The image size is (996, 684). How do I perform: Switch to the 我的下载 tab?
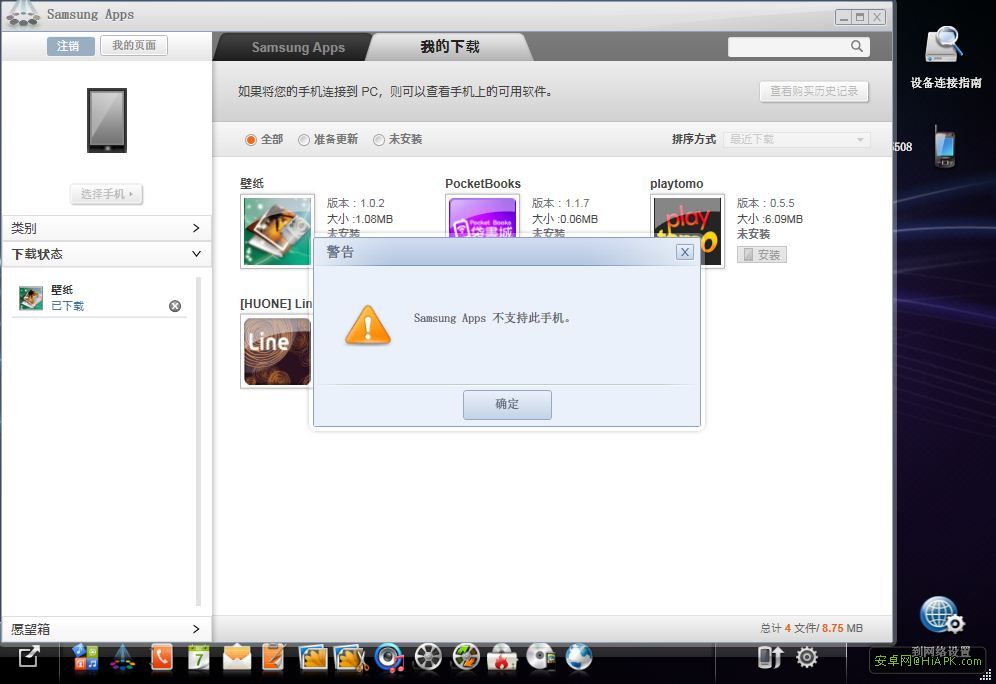(450, 46)
